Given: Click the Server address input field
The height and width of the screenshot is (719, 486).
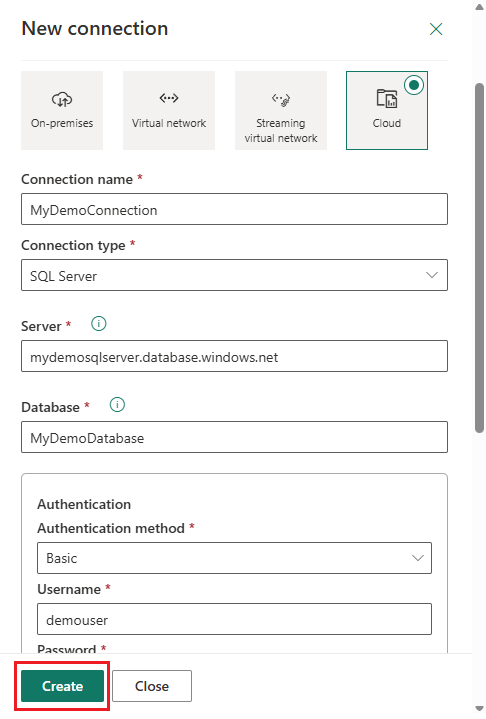Looking at the screenshot, I should (x=234, y=356).
